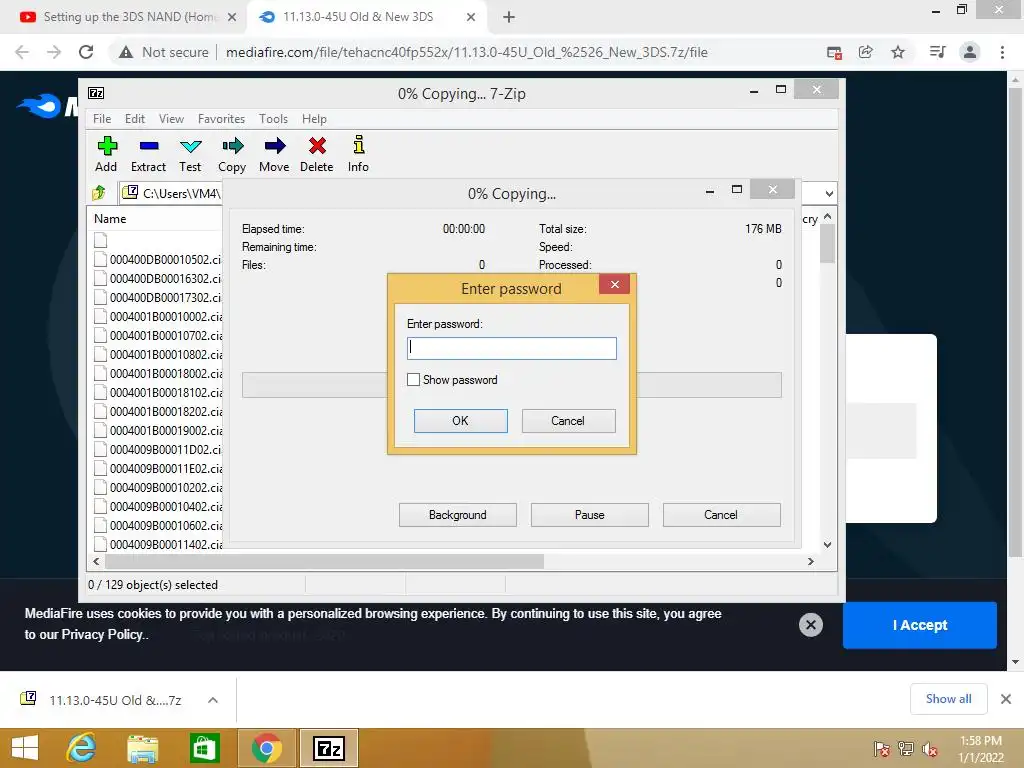
Task: Close the 11.13.0-45U Old & New 3DS tab
Action: pyautogui.click(x=471, y=17)
